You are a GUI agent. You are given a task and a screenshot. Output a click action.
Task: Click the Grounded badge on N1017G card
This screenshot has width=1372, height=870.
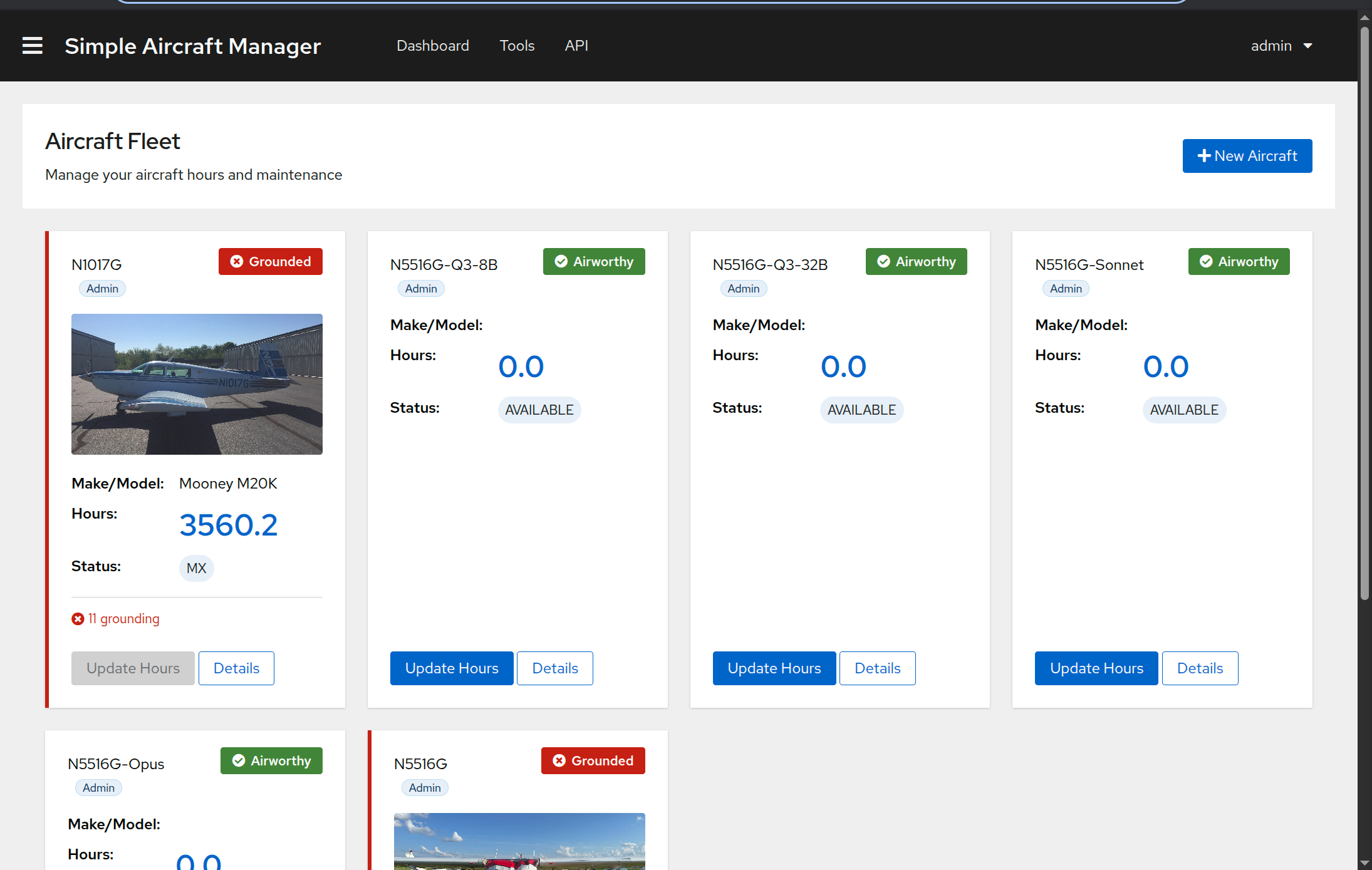click(270, 261)
